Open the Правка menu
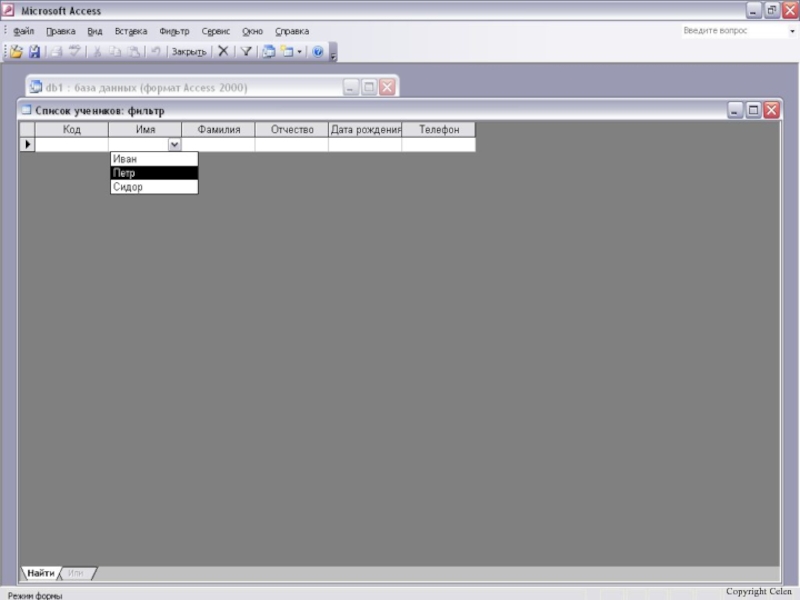This screenshot has height=600, width=800. tap(61, 31)
